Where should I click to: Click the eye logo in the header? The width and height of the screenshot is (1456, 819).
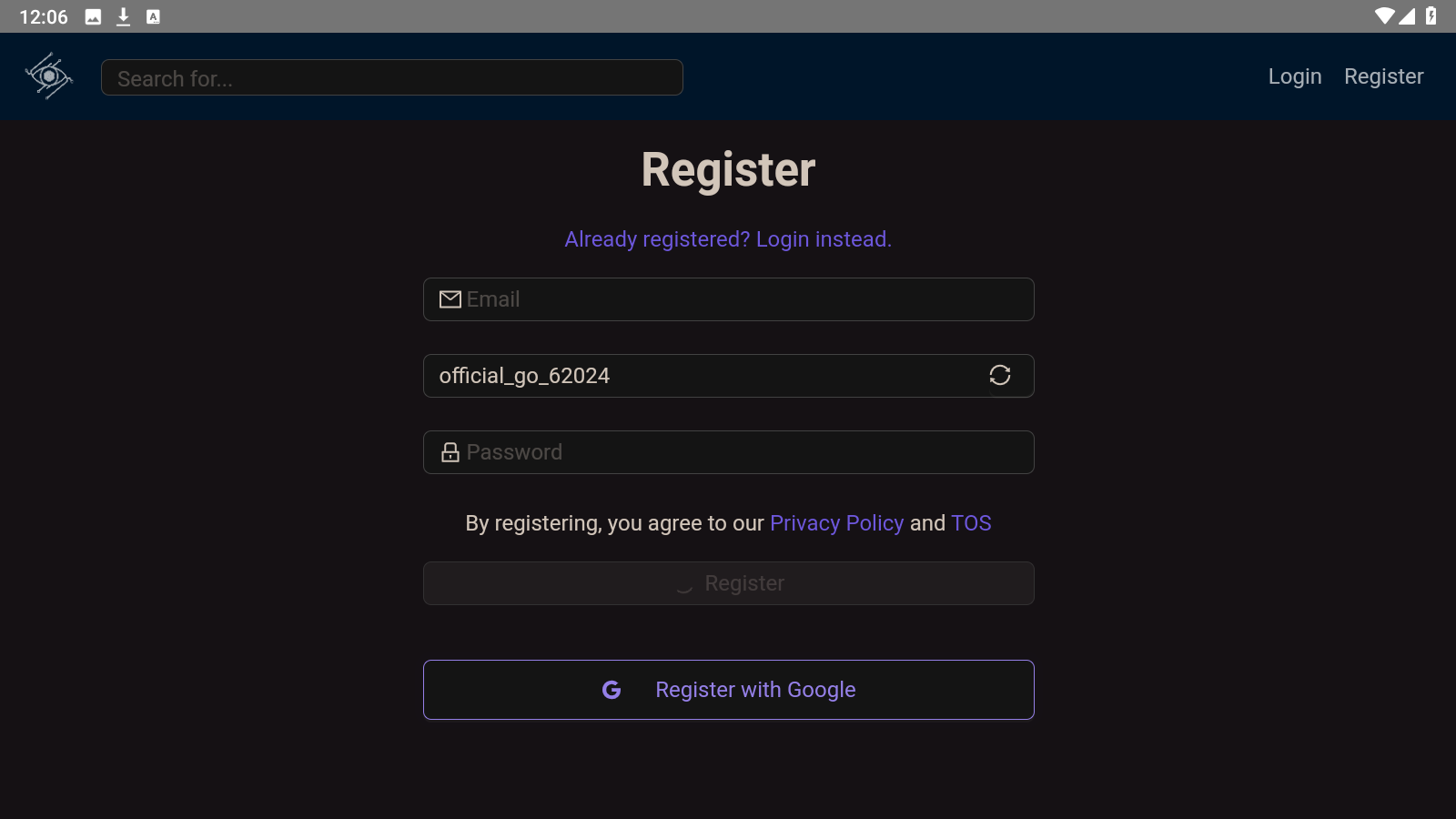click(49, 76)
